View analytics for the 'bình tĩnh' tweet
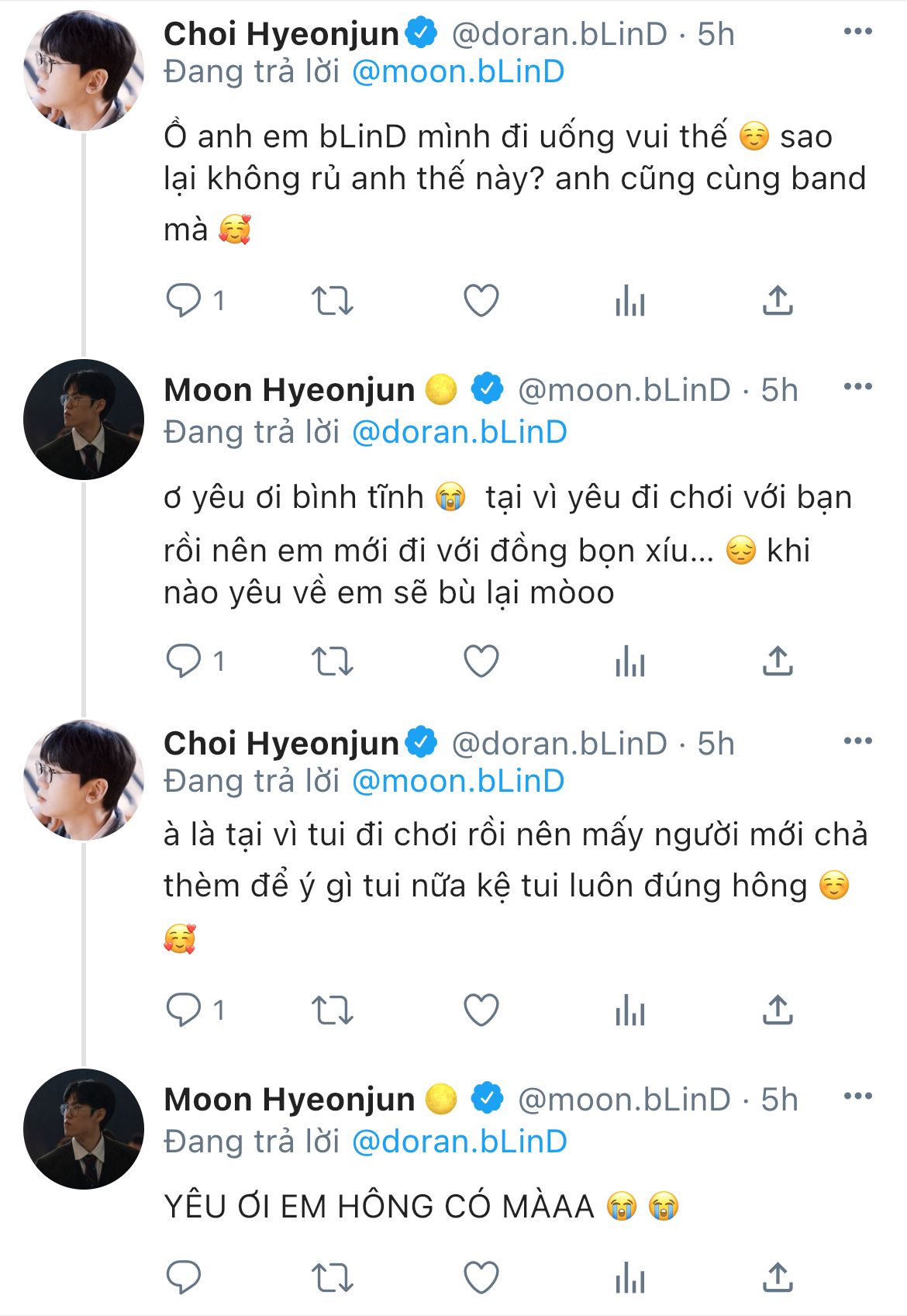Image resolution: width=907 pixels, height=1316 pixels. coord(629,661)
